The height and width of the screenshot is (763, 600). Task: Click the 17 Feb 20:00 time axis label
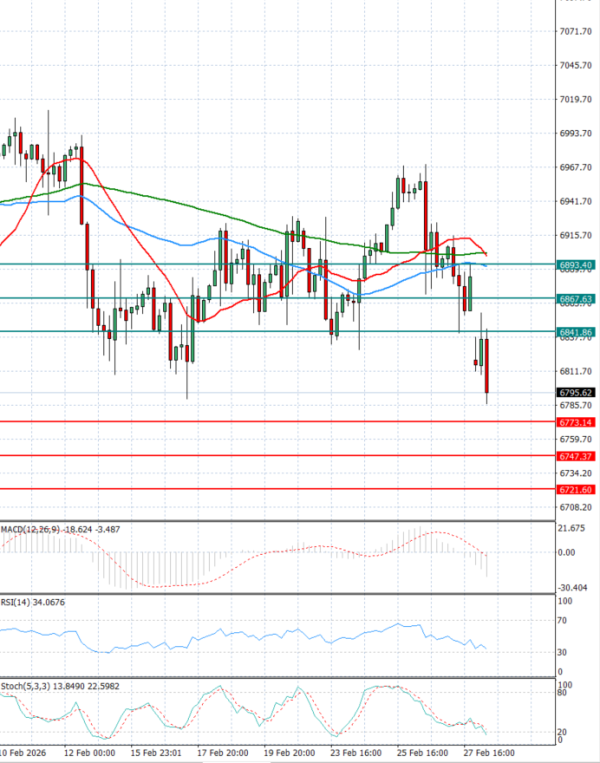[221, 752]
